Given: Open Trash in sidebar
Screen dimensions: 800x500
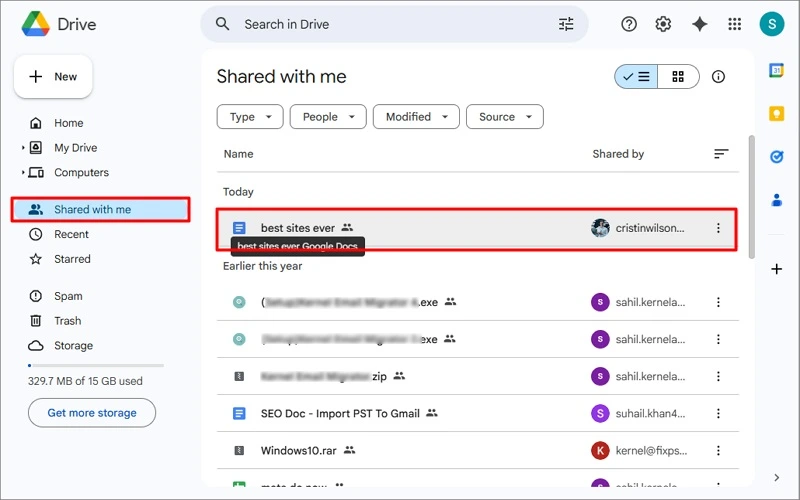Looking at the screenshot, I should coord(67,321).
